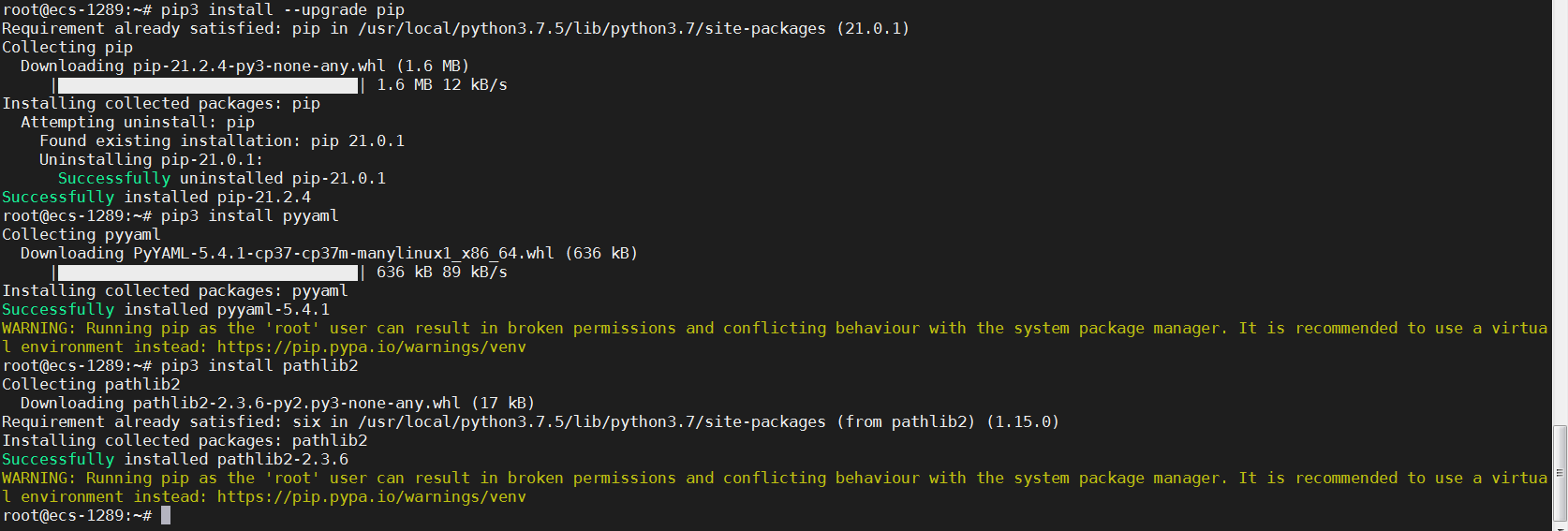Click 'Requirement already satisfied: six' line
The height and width of the screenshot is (531, 1568).
coord(530,422)
